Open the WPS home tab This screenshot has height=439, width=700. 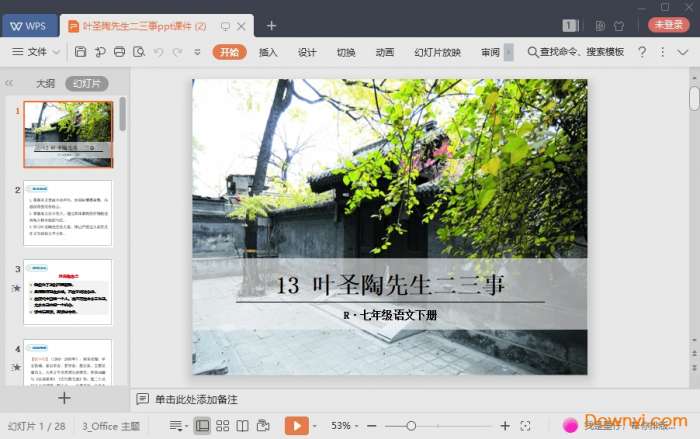29,26
